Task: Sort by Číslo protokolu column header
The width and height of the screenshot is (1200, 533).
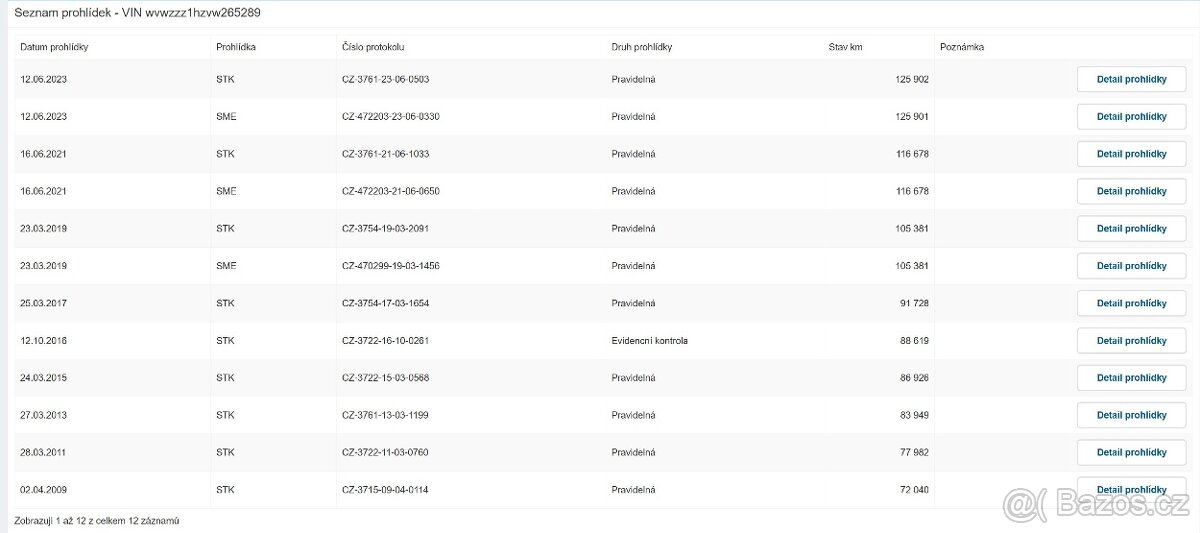Action: point(373,47)
